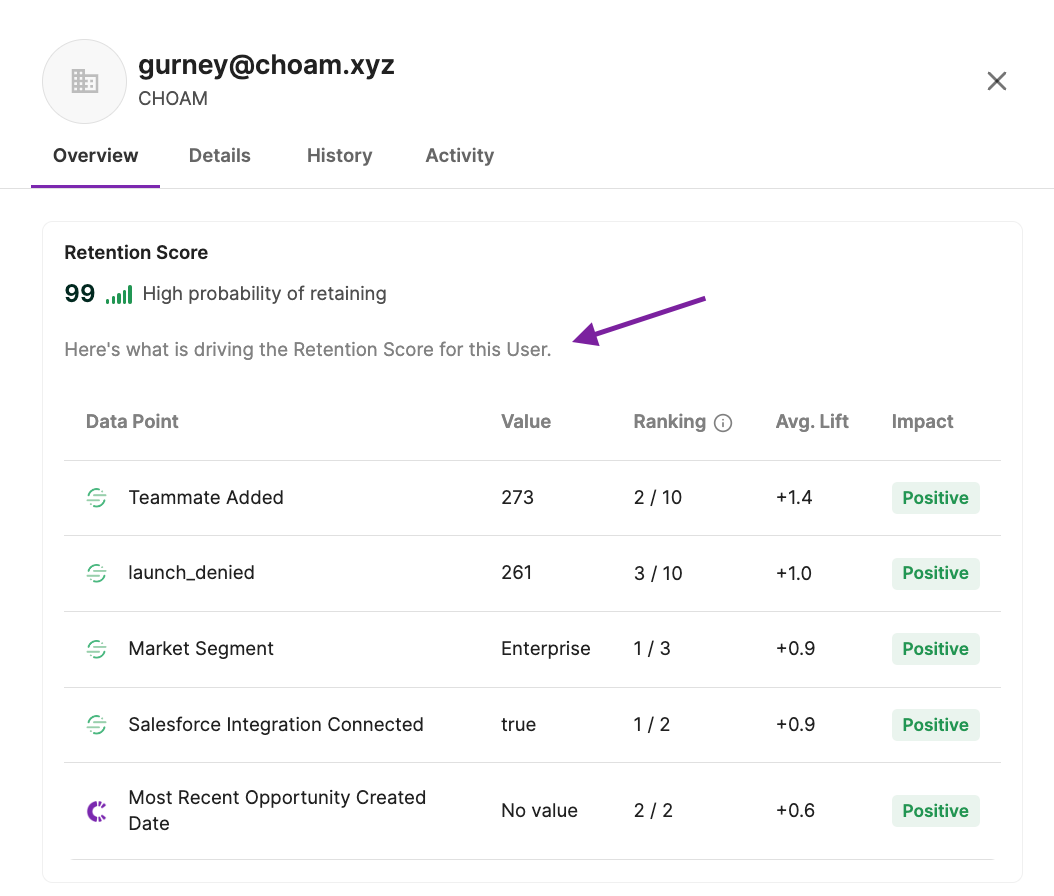The height and width of the screenshot is (896, 1054).
Task: Click the Impact column header
Action: pos(922,422)
